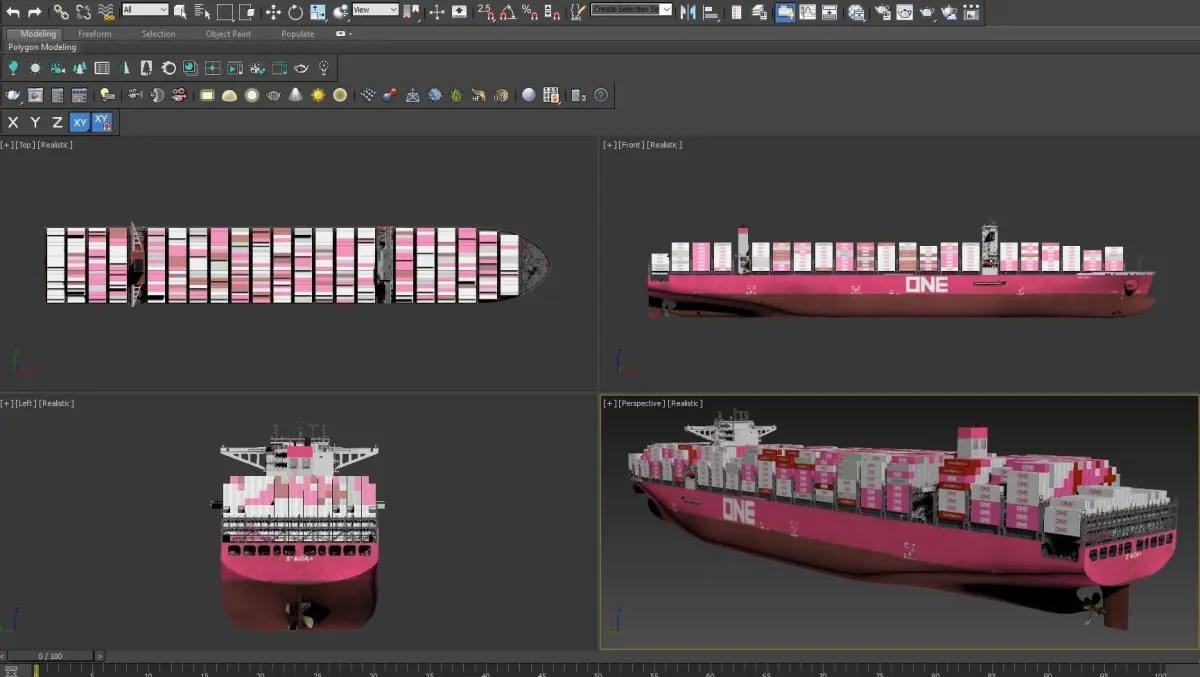1200x677 pixels.
Task: Toggle the XY plane constraint
Action: click(80, 122)
